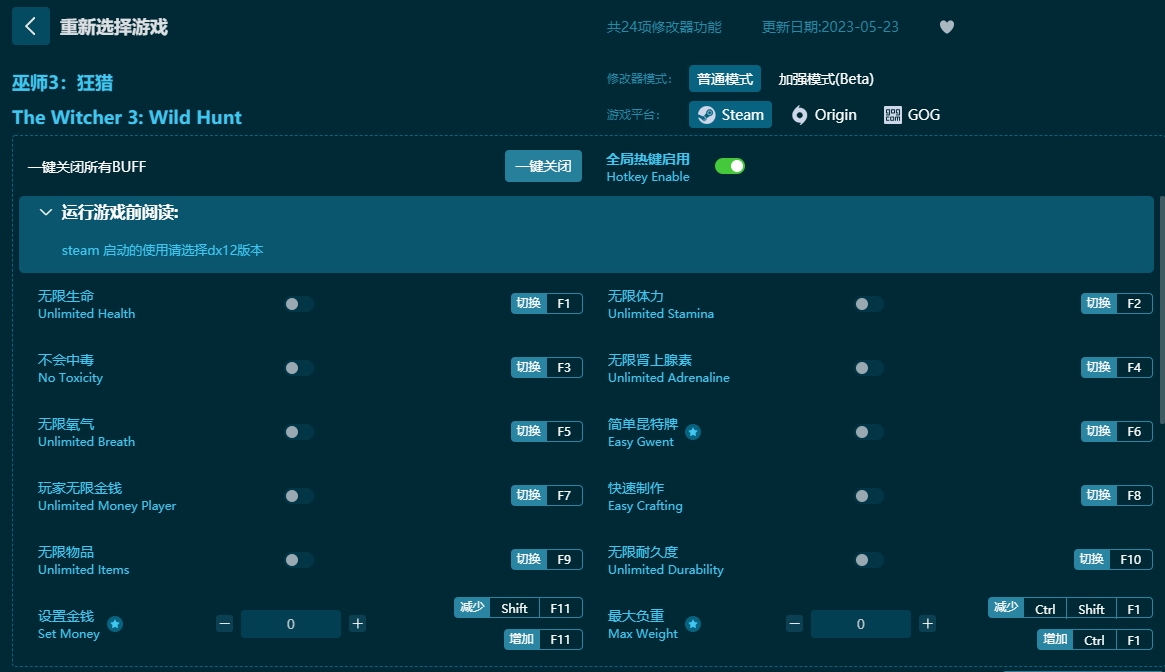
Task: Click the 更新日期:2023-05-23 text
Action: (830, 27)
